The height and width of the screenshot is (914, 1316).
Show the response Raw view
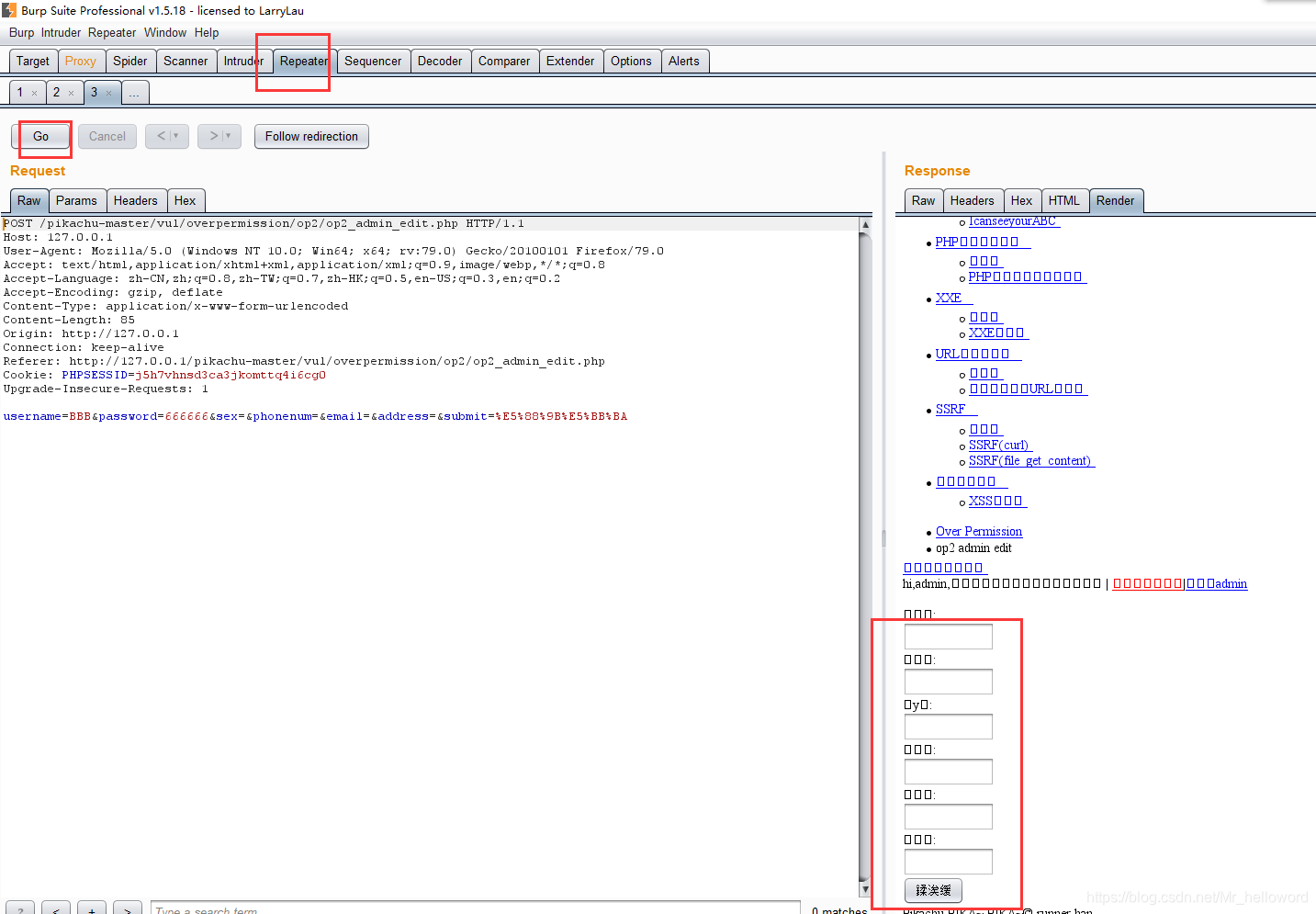924,200
